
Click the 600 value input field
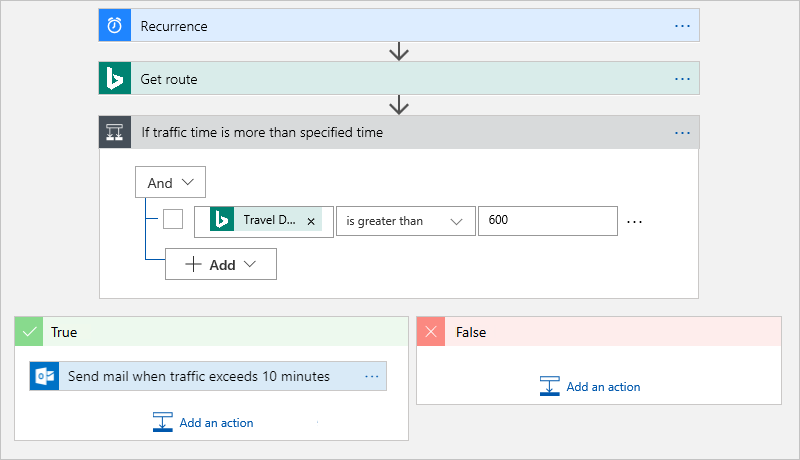coord(548,221)
